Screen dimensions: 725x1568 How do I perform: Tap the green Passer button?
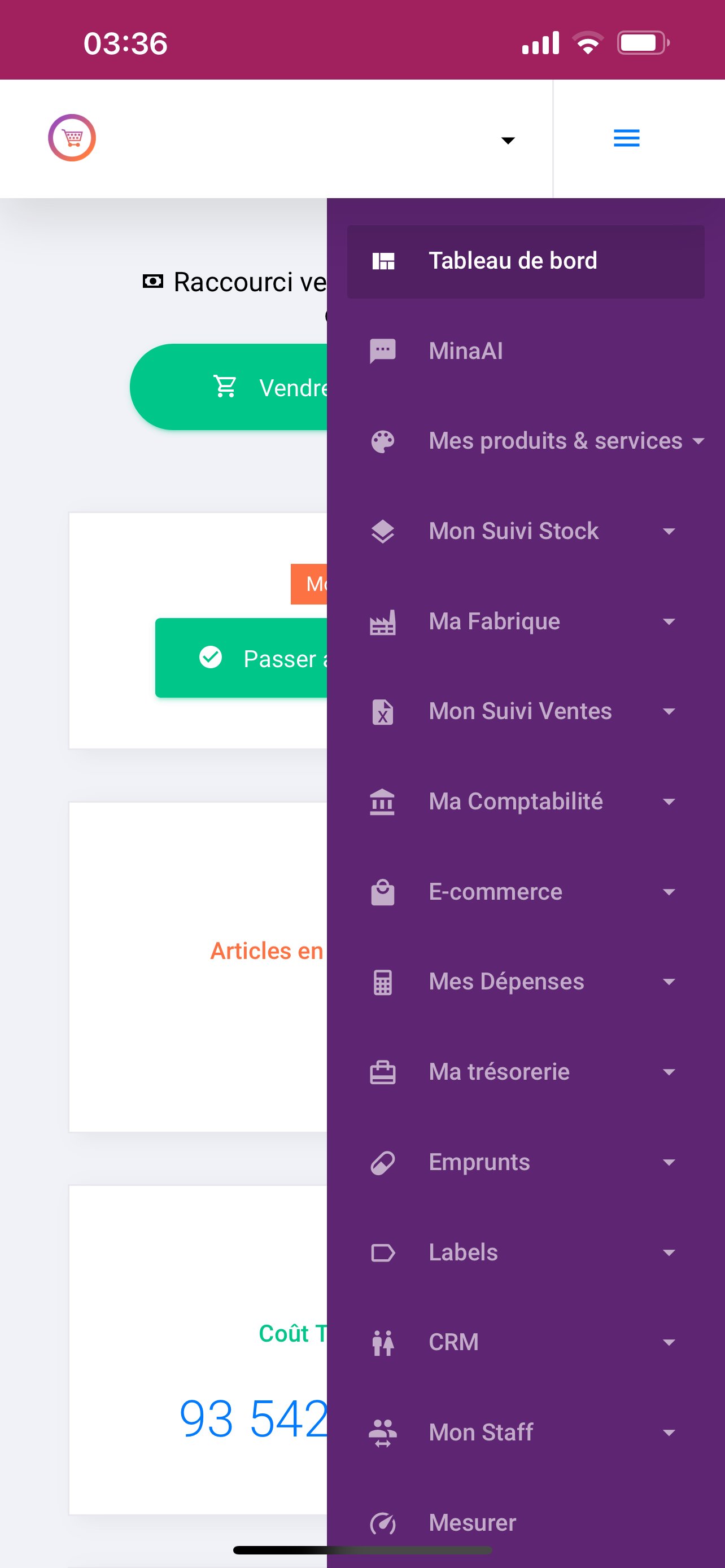click(x=241, y=658)
